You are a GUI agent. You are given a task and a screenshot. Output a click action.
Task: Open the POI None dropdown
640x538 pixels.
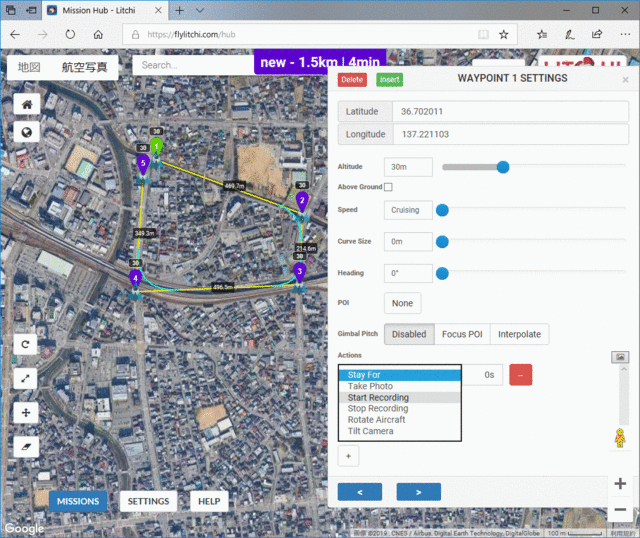[x=402, y=303]
